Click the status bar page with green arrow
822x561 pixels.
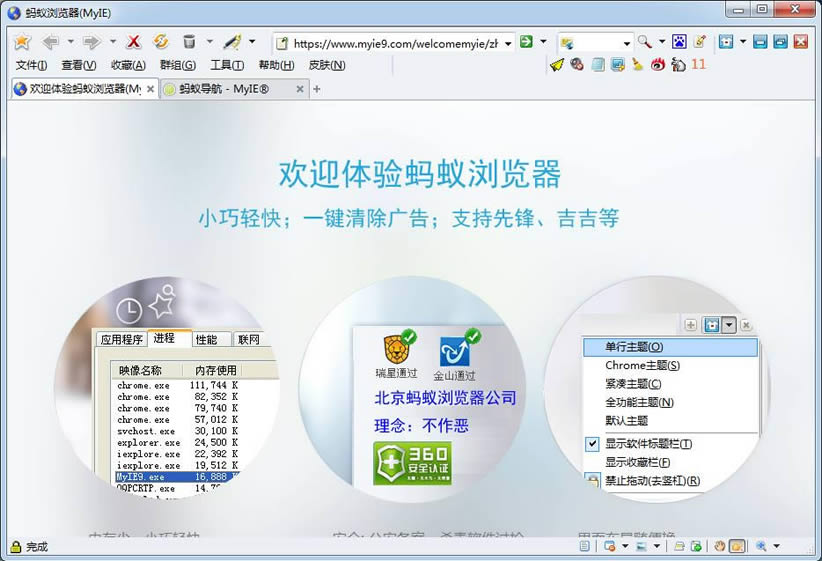point(696,546)
